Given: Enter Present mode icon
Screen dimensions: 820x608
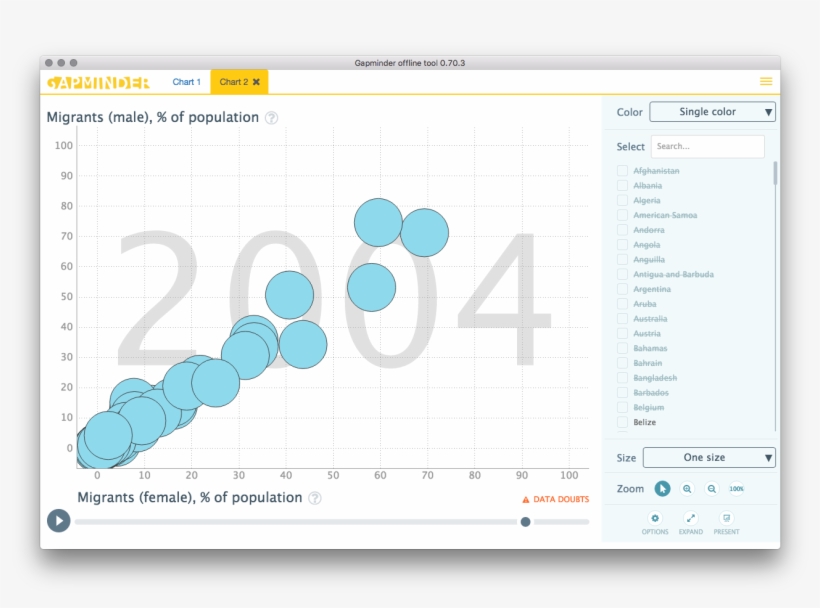Looking at the screenshot, I should pos(726,519).
